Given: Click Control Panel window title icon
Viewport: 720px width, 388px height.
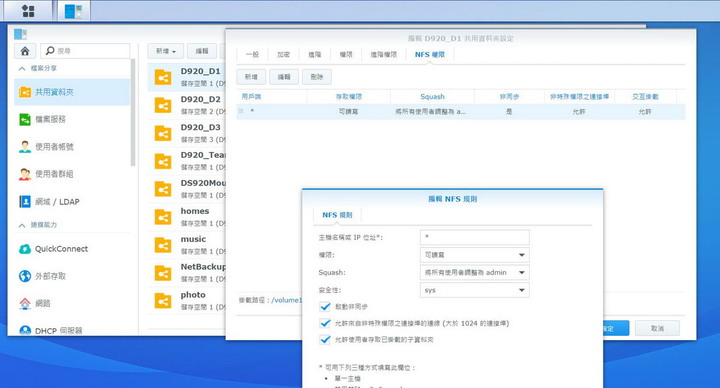Looking at the screenshot, I should click(x=20, y=34).
